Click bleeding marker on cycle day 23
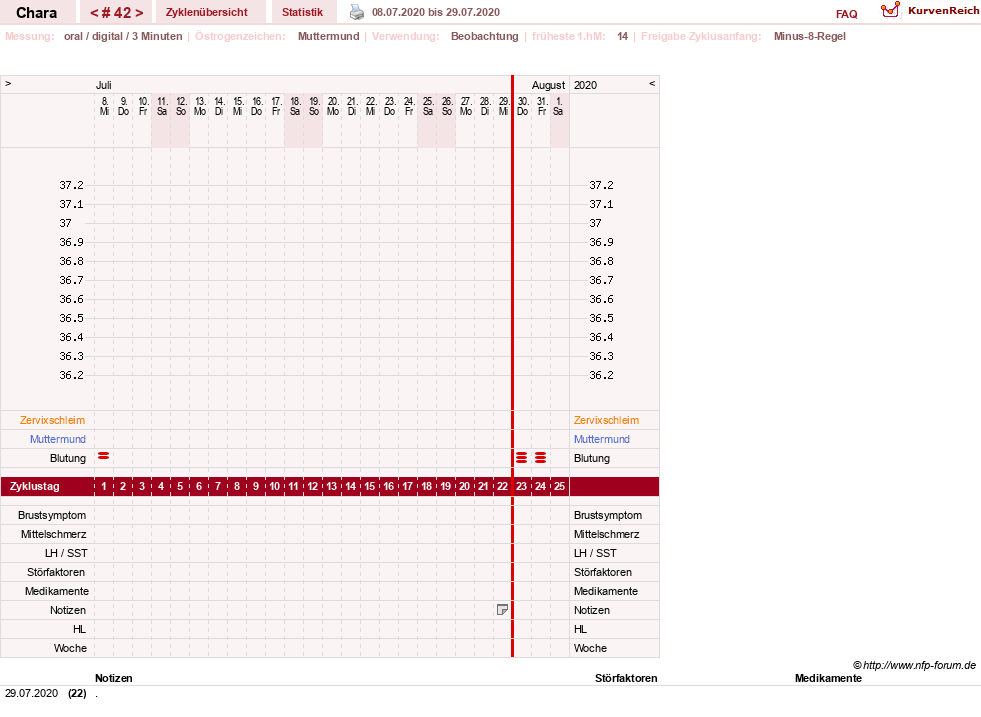The width and height of the screenshot is (981, 717). pos(521,458)
